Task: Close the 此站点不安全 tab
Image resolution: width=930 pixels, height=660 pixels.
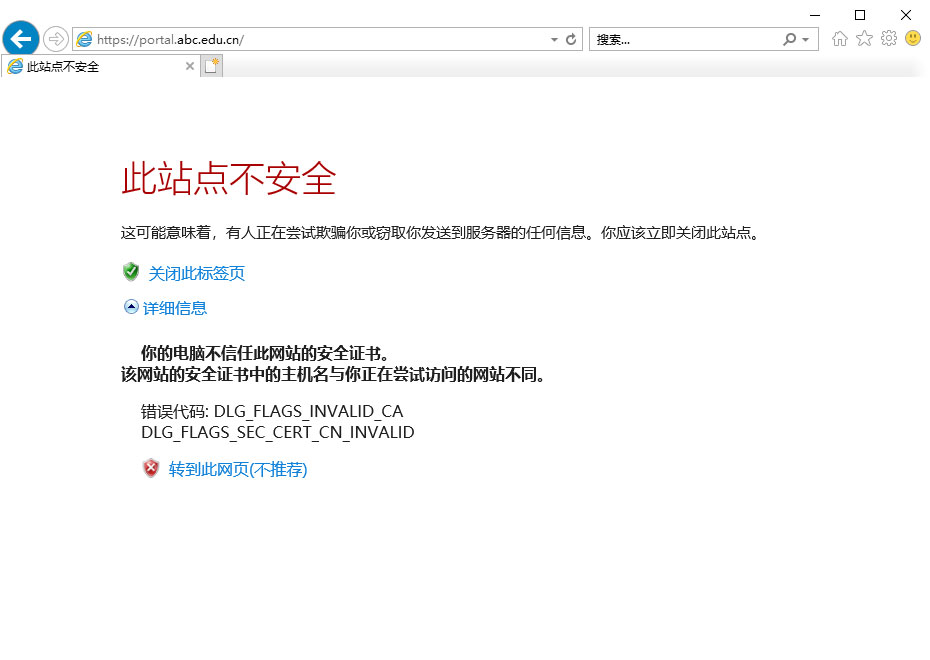Action: [x=190, y=66]
